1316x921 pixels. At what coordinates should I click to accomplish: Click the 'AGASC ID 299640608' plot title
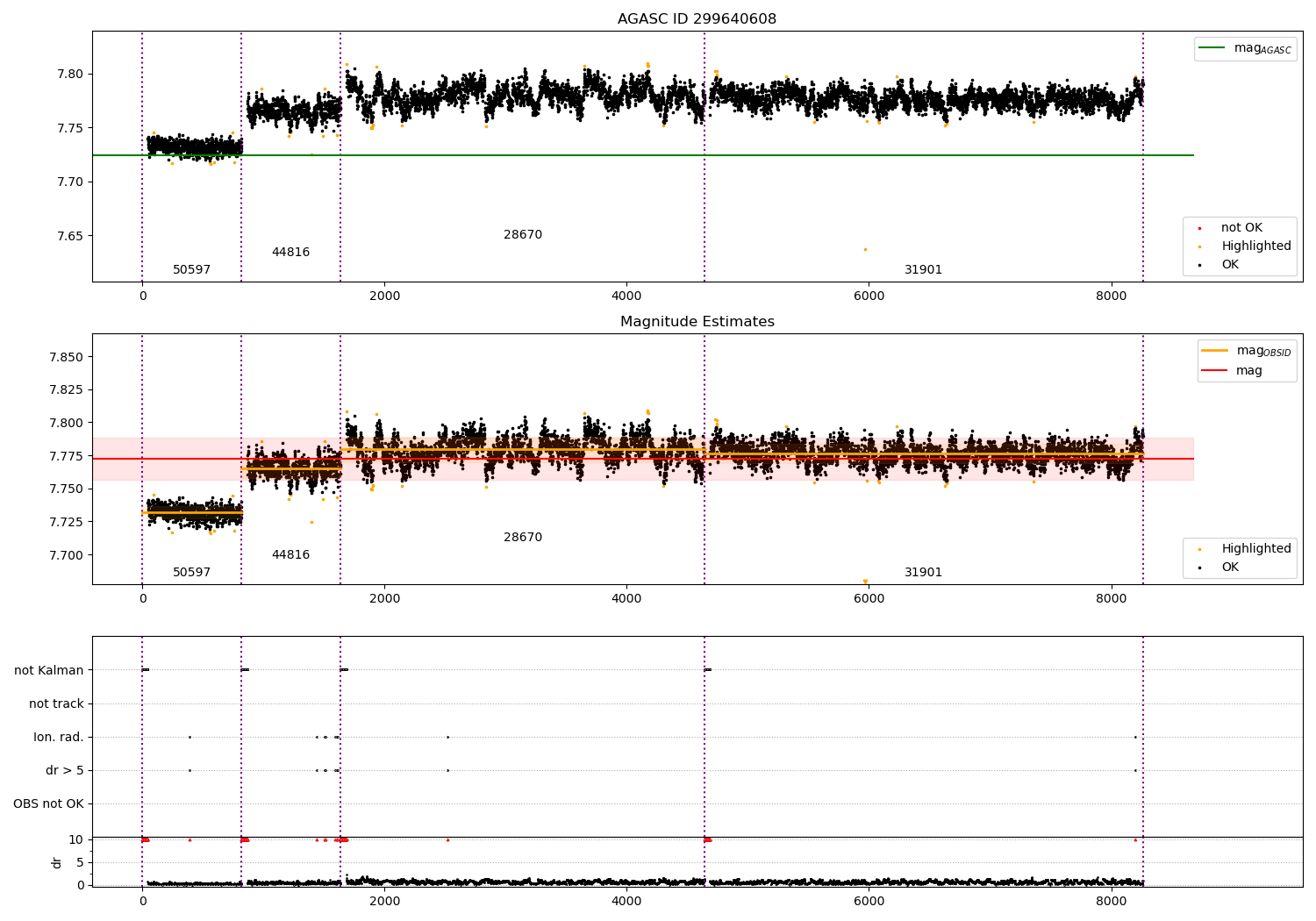[x=697, y=18]
